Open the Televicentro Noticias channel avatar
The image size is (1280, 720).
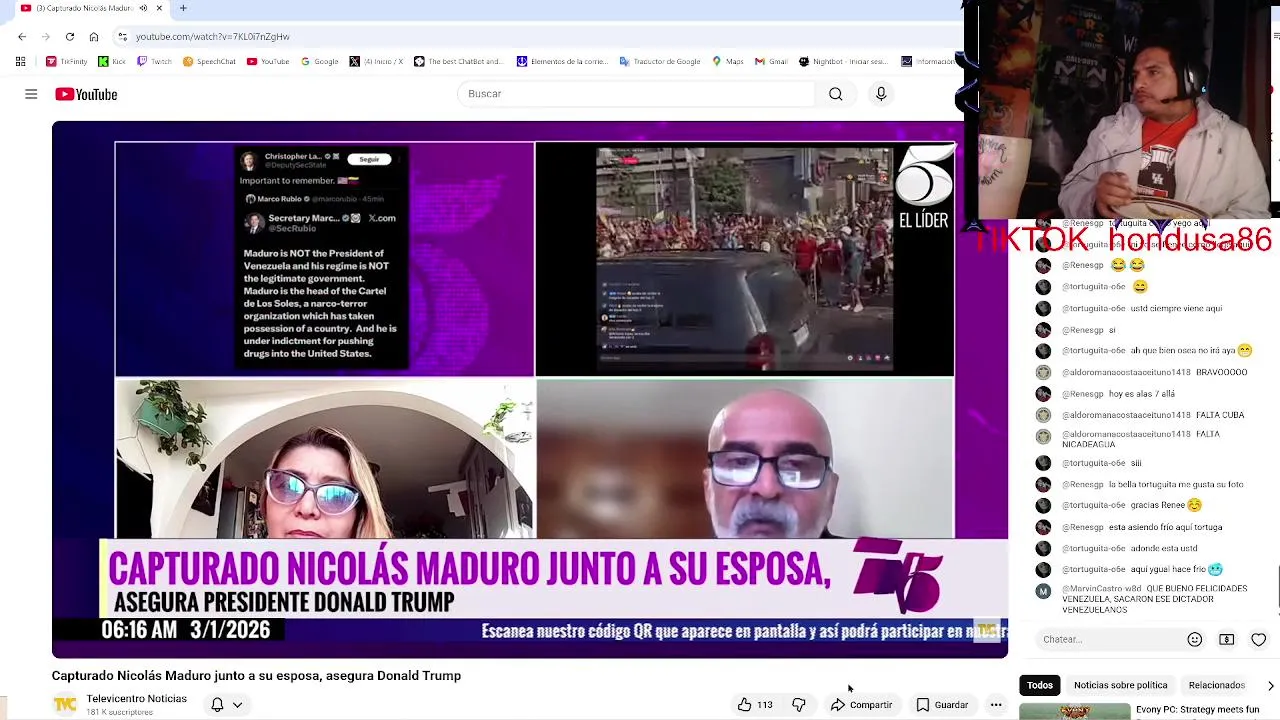[x=65, y=705]
